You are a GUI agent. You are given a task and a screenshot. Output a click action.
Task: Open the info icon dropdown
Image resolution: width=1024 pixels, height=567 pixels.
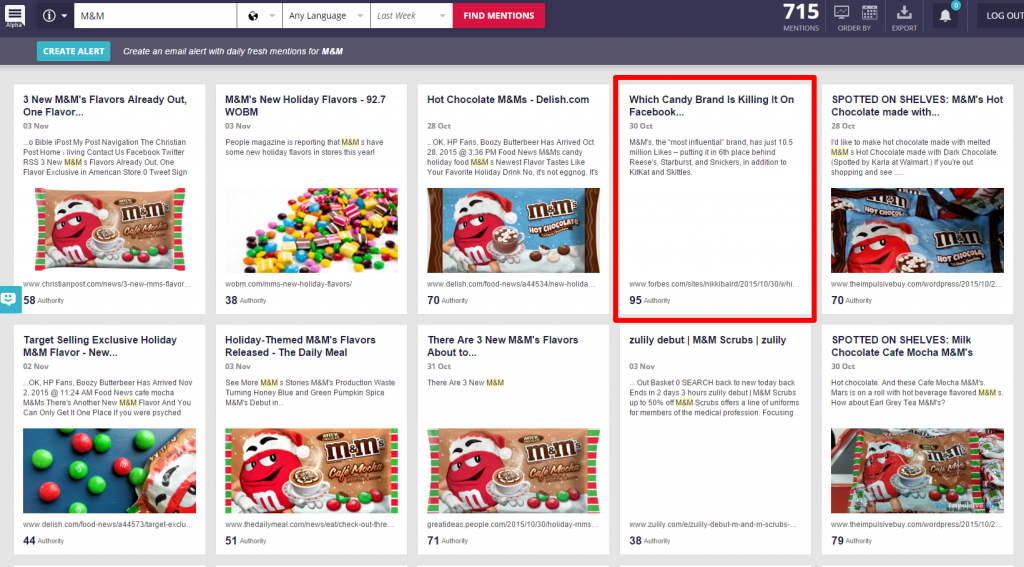tap(54, 16)
